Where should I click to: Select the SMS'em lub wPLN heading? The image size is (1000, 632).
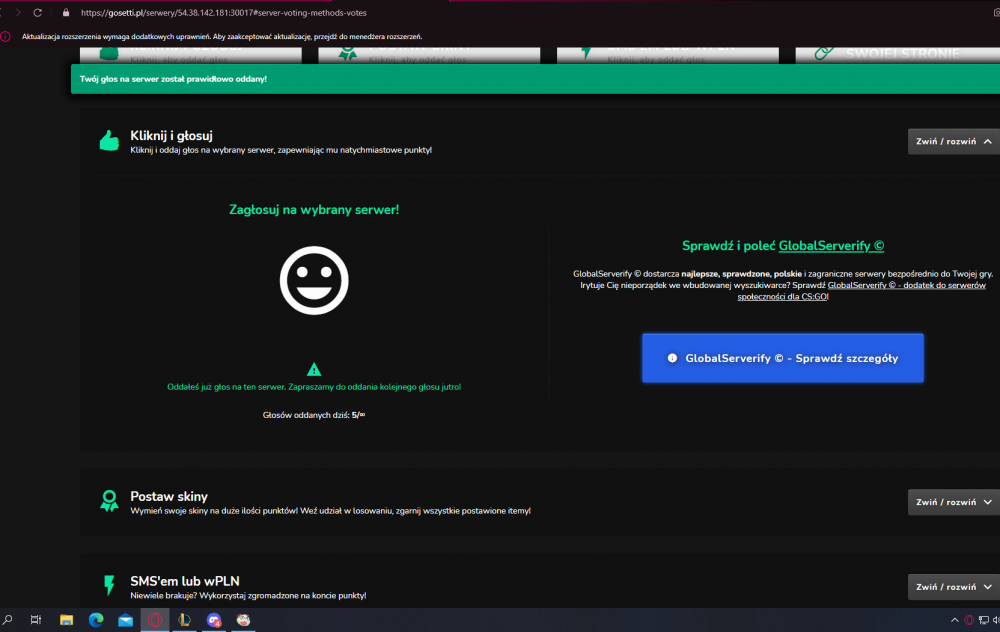185,581
